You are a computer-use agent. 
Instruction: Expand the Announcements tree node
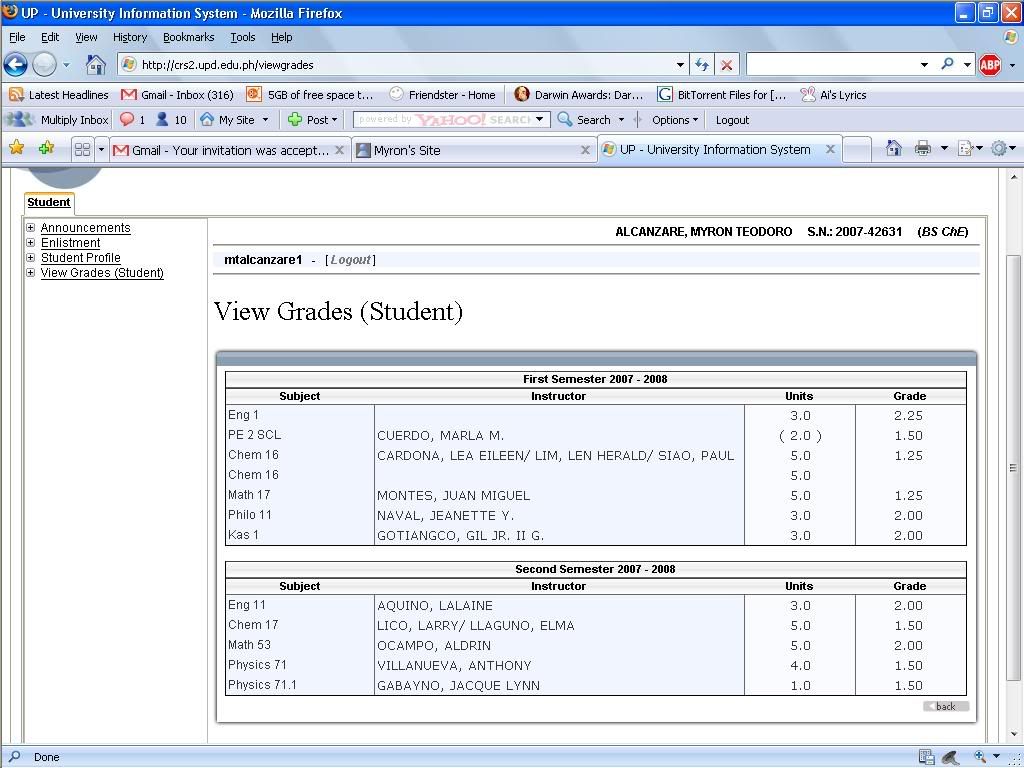click(31, 228)
